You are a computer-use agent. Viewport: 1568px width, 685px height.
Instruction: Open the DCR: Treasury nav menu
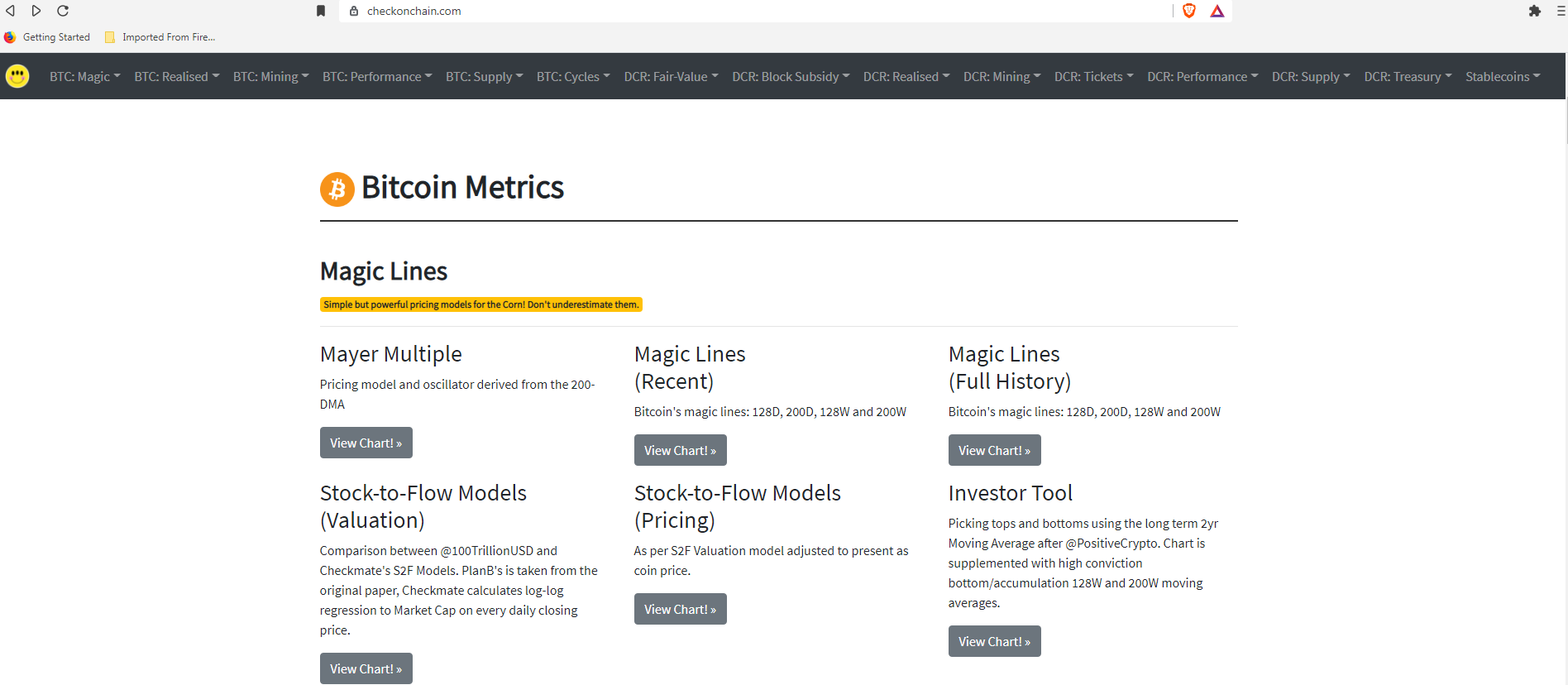click(1408, 76)
